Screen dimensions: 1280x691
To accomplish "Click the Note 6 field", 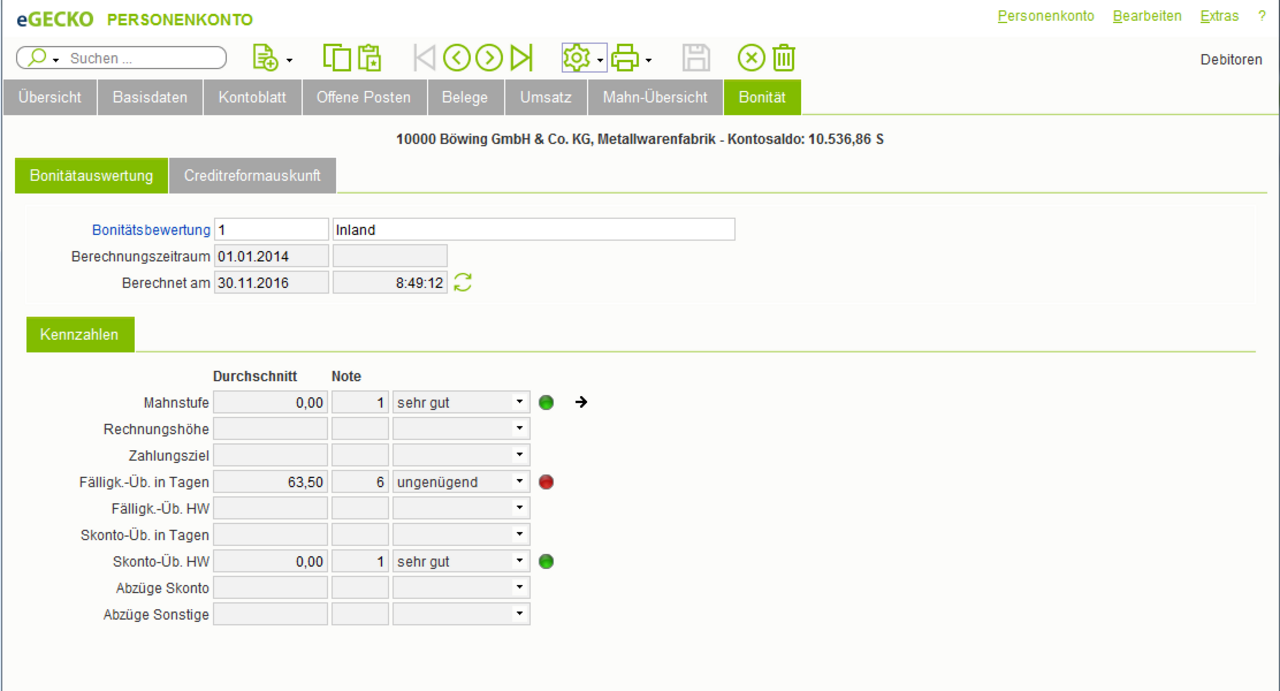I will 360,482.
